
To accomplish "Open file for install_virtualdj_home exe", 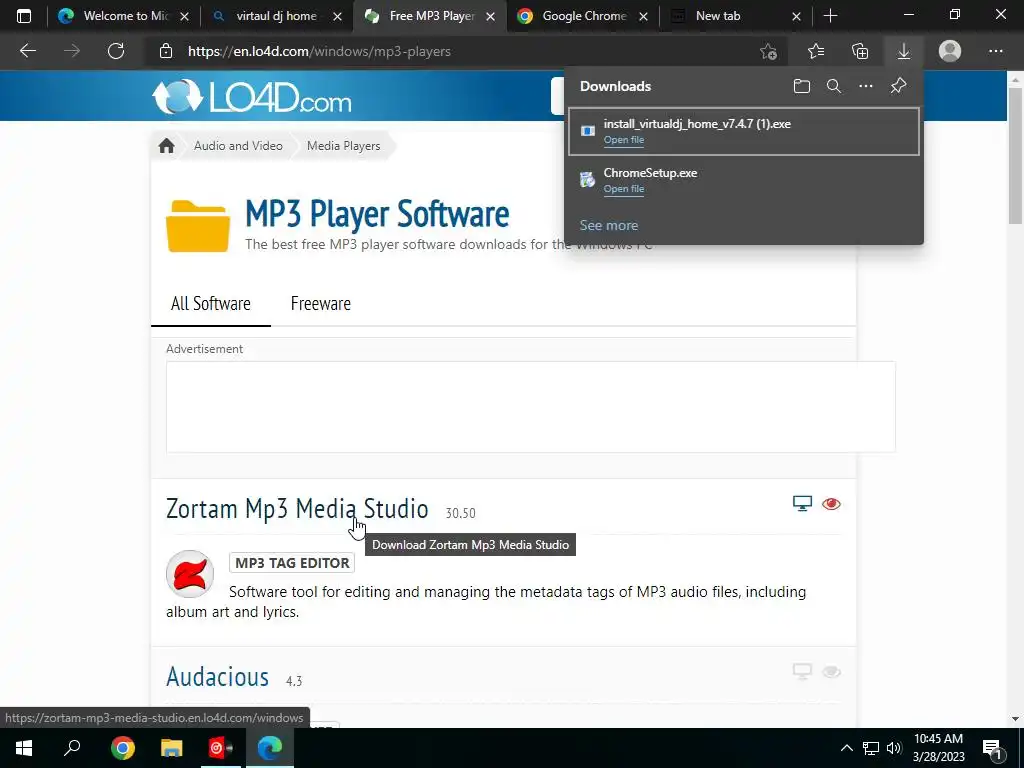I will pyautogui.click(x=624, y=140).
